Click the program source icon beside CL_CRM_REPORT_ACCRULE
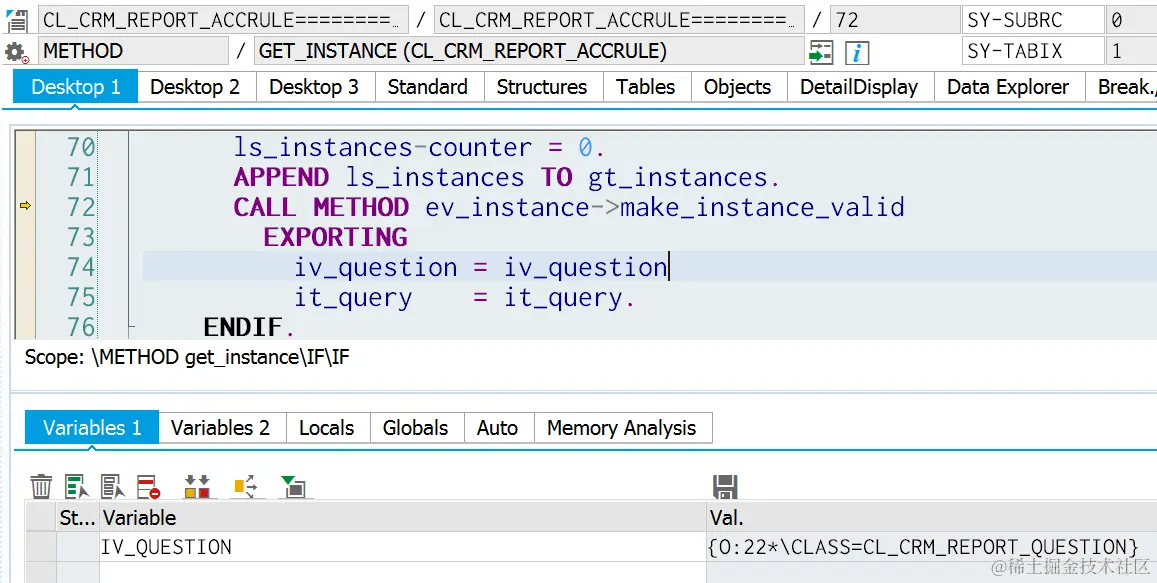The height and width of the screenshot is (583, 1157). pos(16,20)
